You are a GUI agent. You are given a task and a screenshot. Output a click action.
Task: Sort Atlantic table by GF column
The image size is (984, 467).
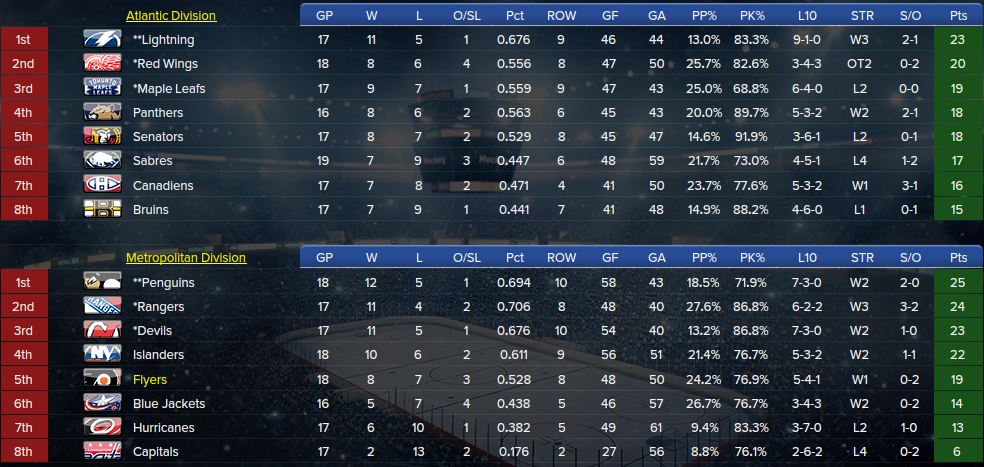(610, 16)
